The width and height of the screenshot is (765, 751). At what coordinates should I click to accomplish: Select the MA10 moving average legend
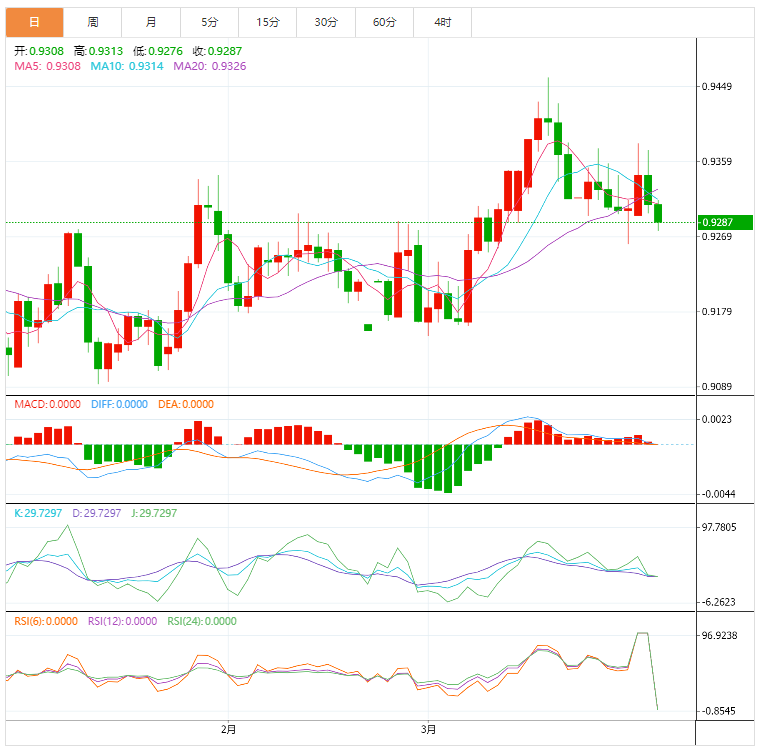click(127, 66)
